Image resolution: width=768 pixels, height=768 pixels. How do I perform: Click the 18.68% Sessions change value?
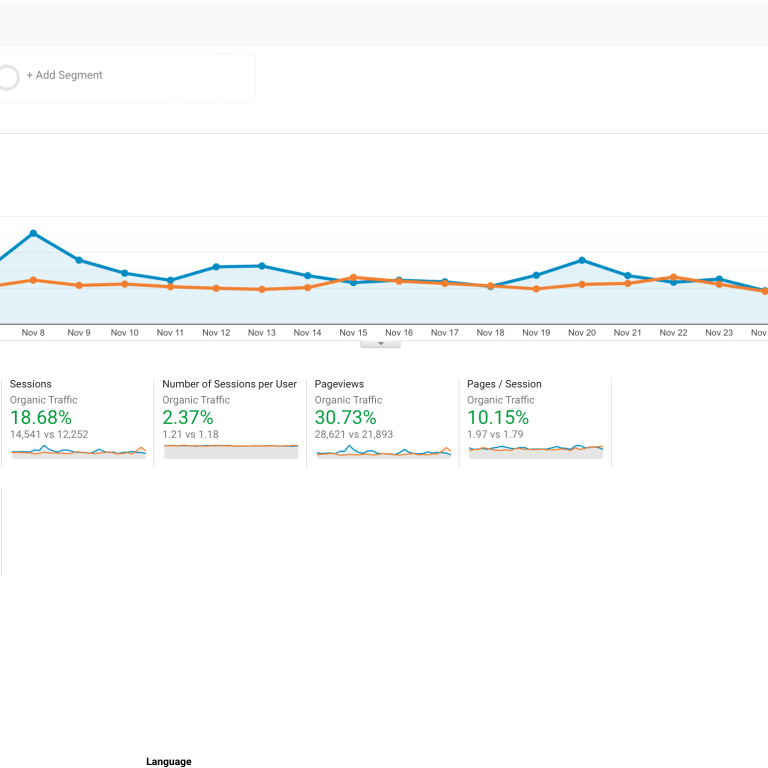pos(40,418)
